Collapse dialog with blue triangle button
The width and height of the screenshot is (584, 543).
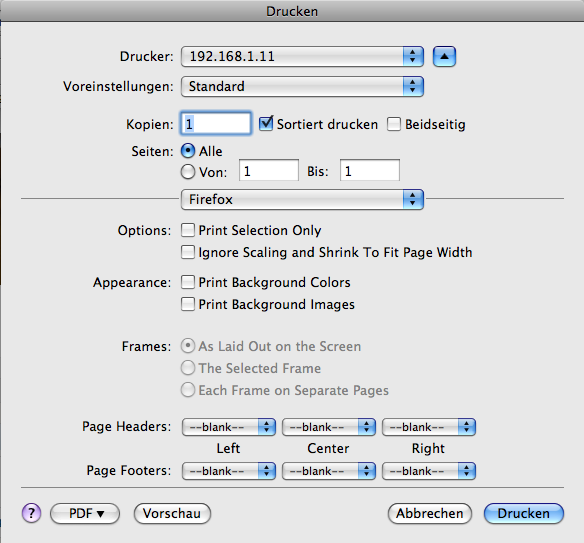[444, 57]
